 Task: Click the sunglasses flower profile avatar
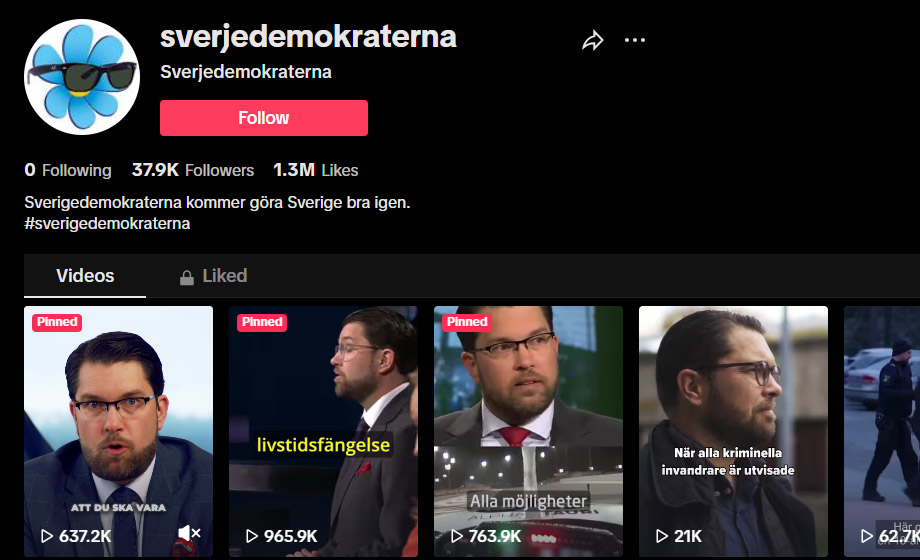point(82,77)
